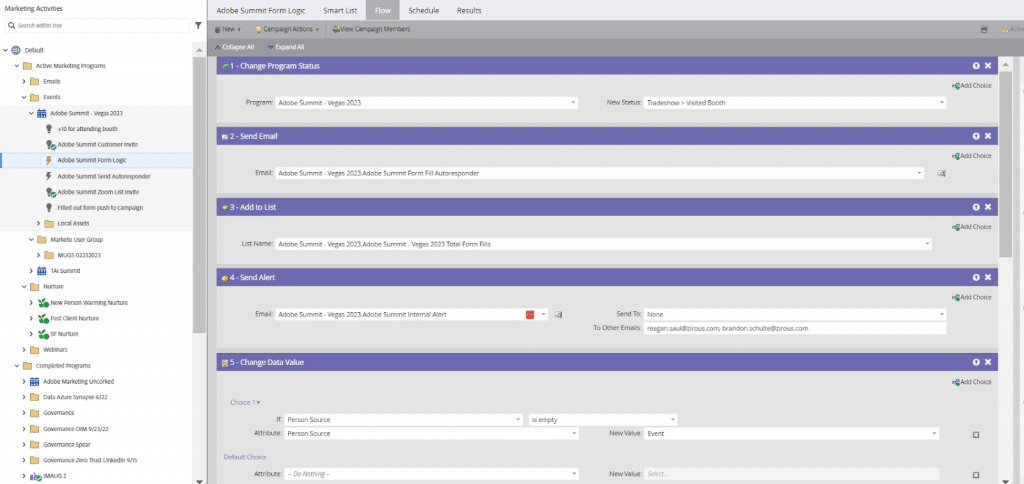The width and height of the screenshot is (1024, 484).
Task: Select the Adobe Summit Form Logic tab
Action: click(261, 10)
